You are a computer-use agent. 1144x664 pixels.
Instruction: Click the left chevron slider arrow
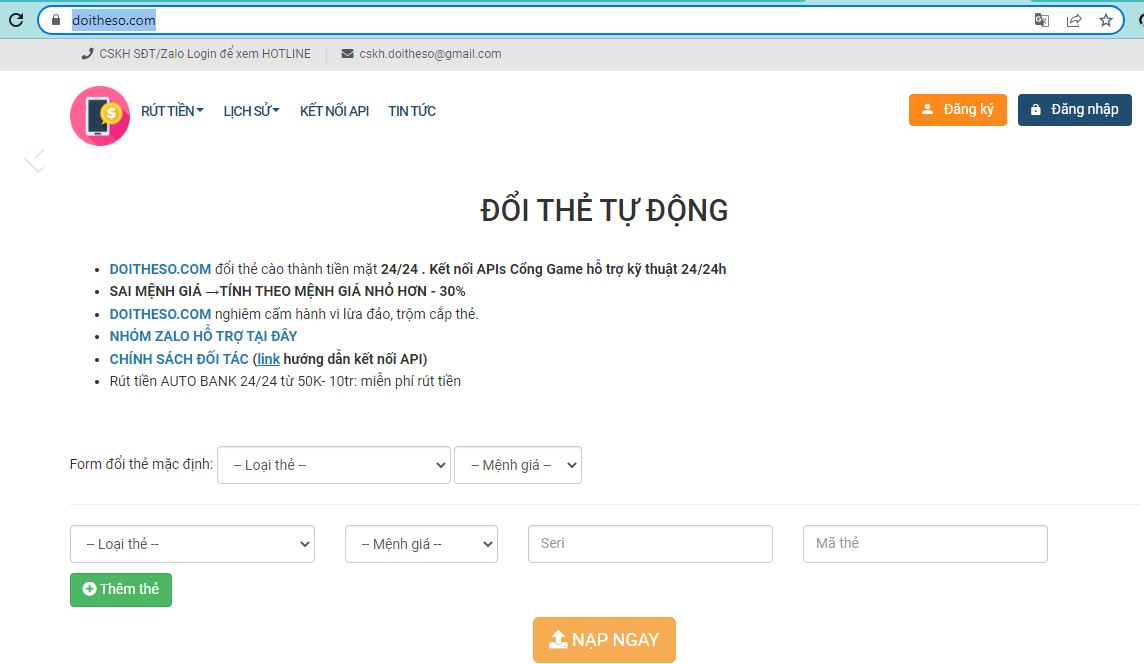point(34,160)
